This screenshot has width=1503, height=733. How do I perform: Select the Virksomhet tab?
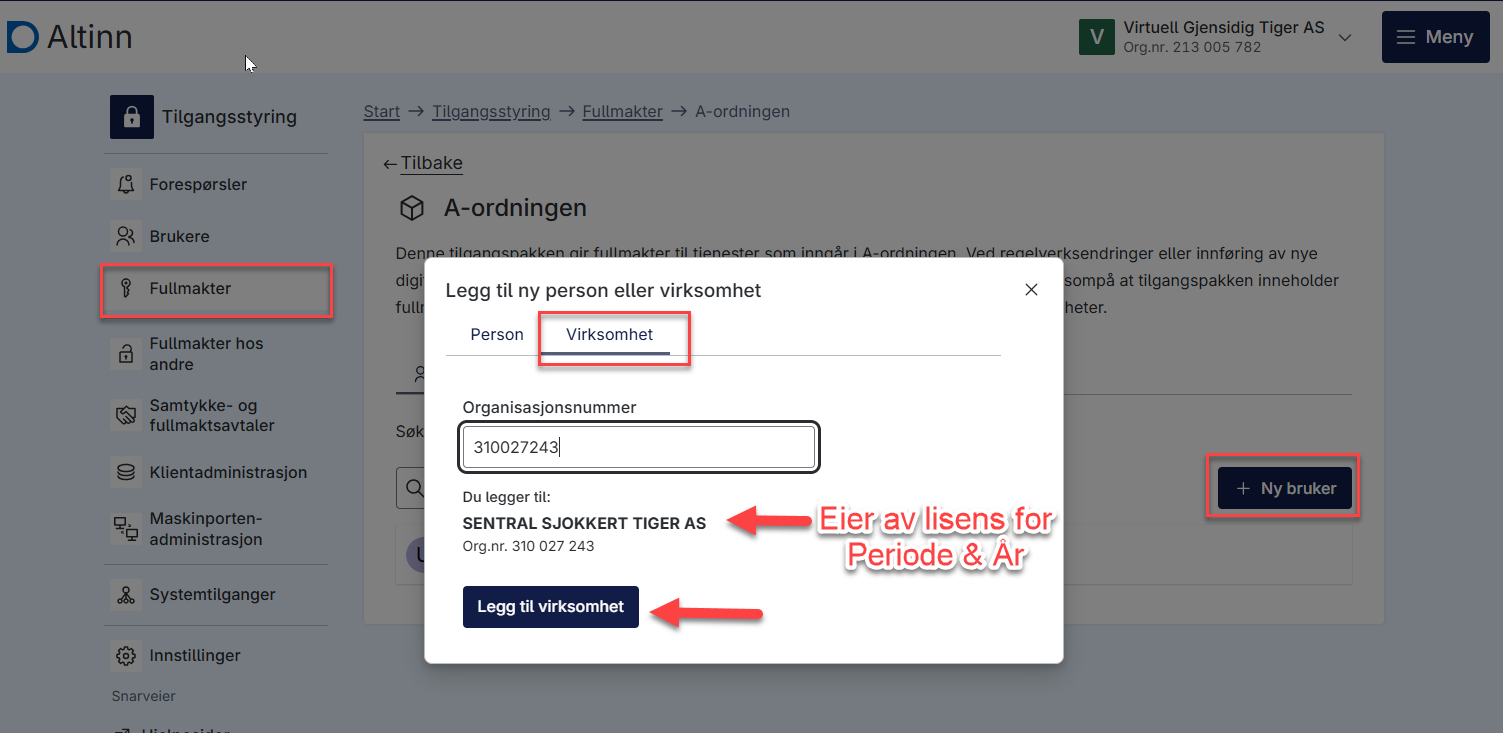(610, 334)
